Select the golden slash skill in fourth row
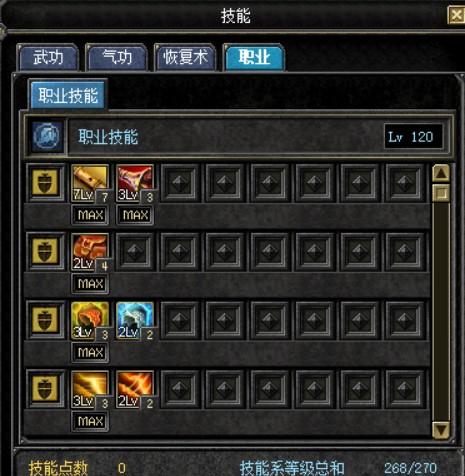 90,389
